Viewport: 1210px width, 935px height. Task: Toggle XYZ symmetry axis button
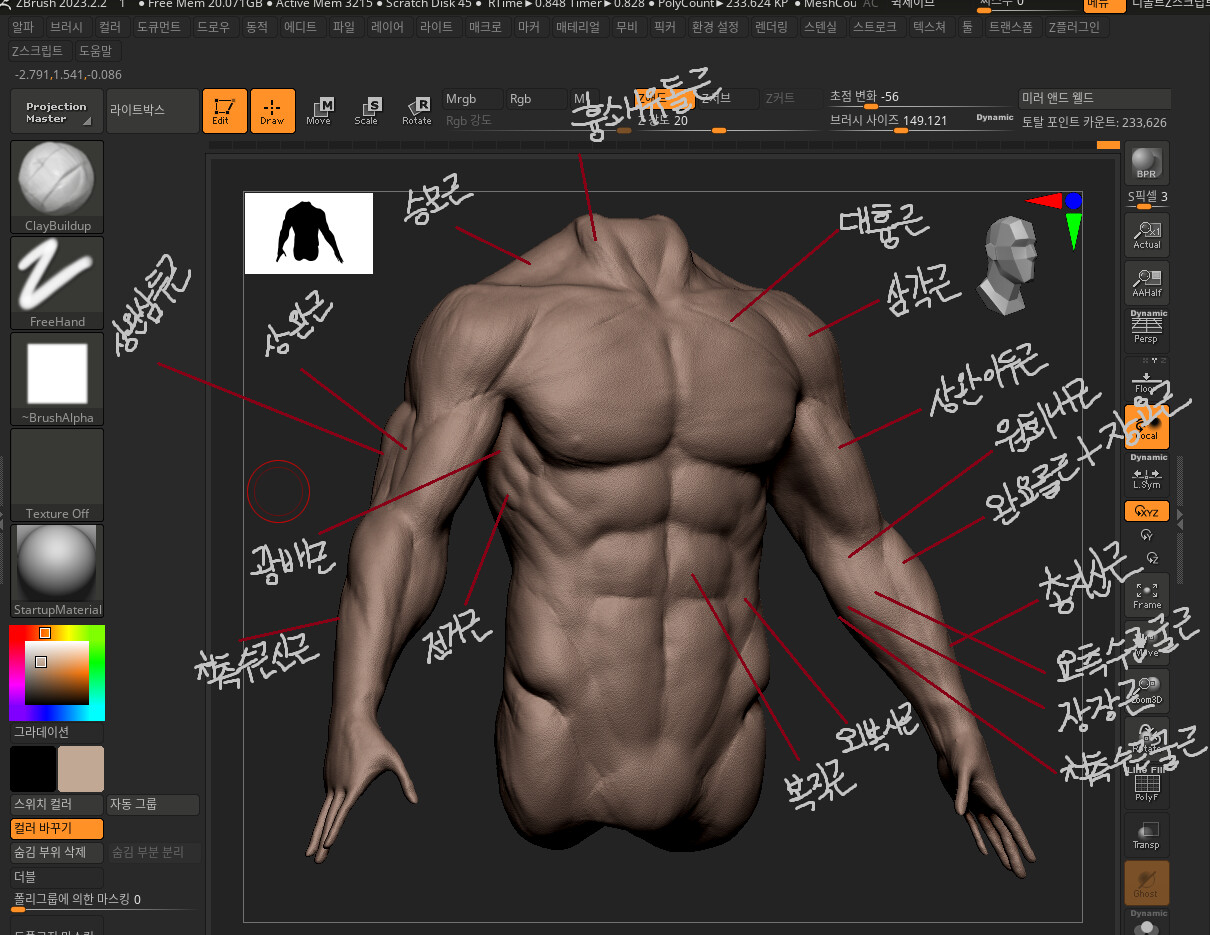[x=1146, y=511]
